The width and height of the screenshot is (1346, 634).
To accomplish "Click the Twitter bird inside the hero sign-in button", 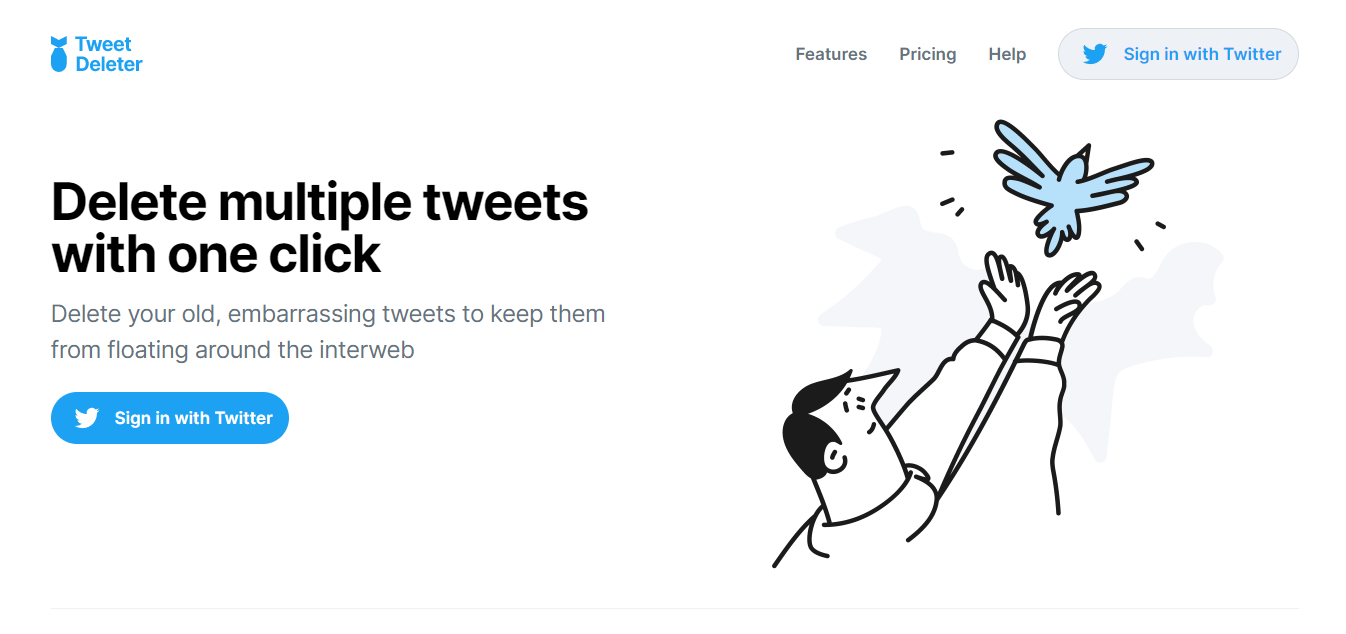I will [88, 418].
